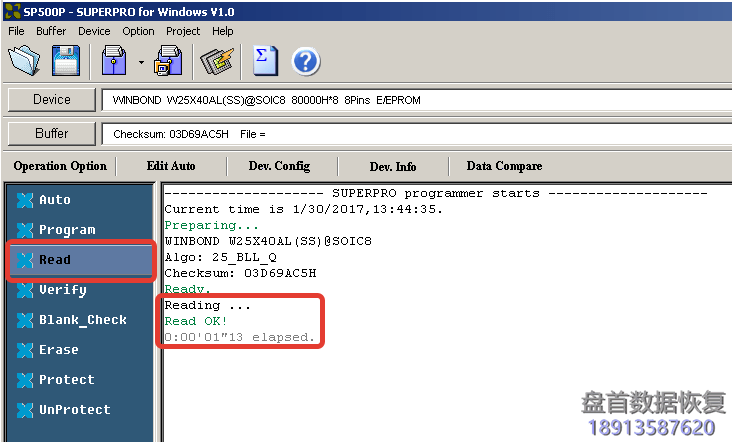Click the Sigma checksum icon
The height and width of the screenshot is (442, 732).
point(265,61)
